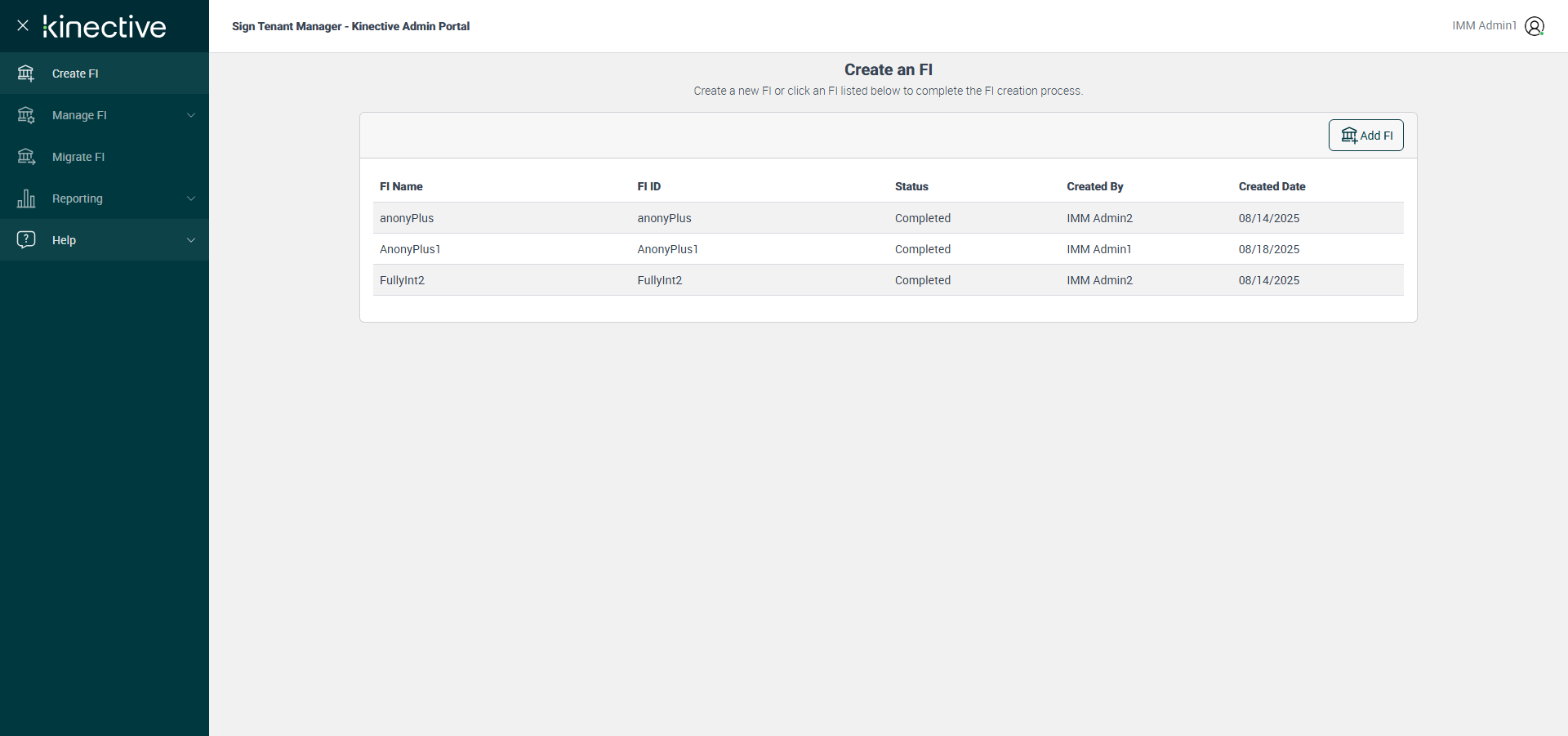This screenshot has height=736, width=1568.
Task: Open the user profile avatar icon
Action: click(x=1535, y=26)
